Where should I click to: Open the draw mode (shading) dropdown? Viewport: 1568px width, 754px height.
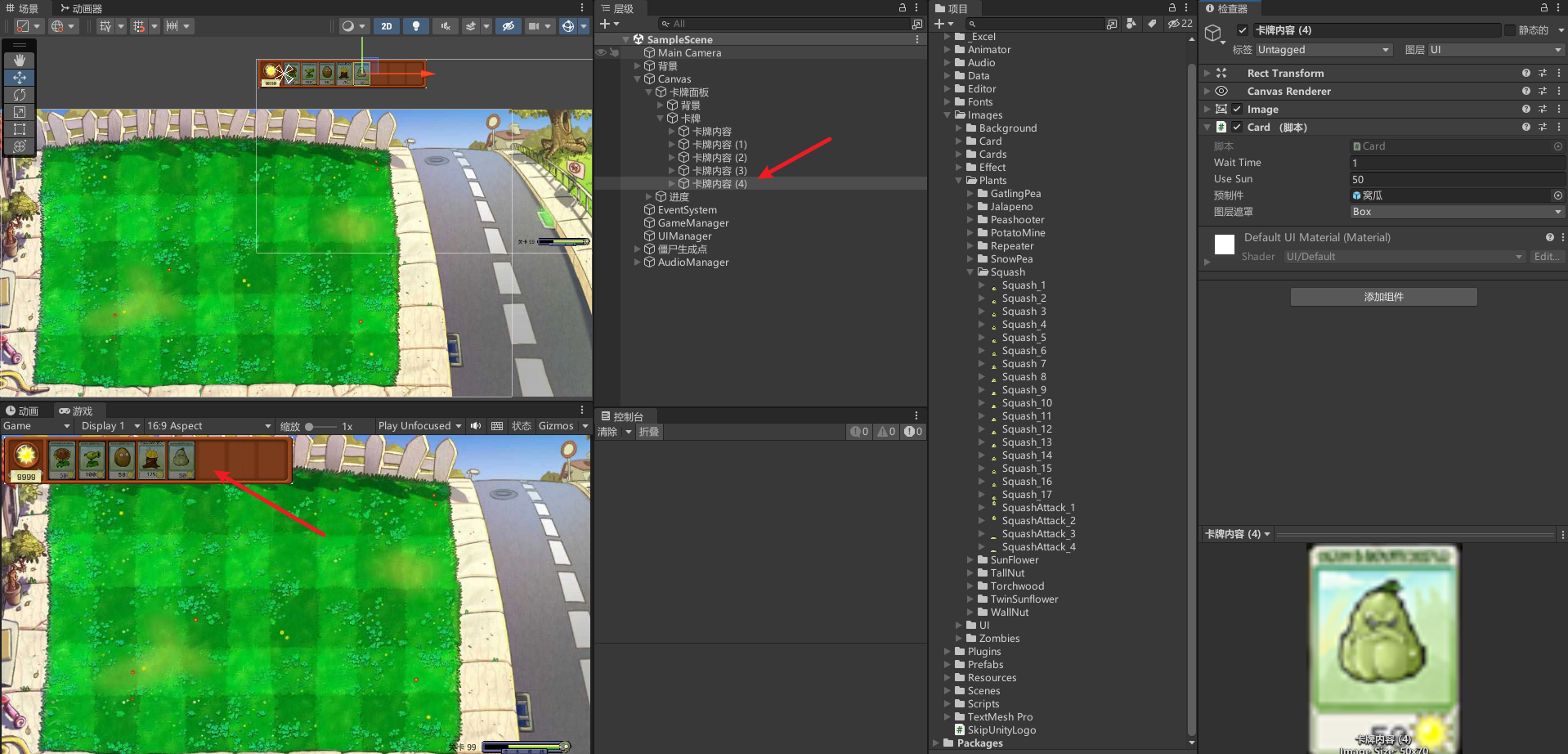coord(354,26)
